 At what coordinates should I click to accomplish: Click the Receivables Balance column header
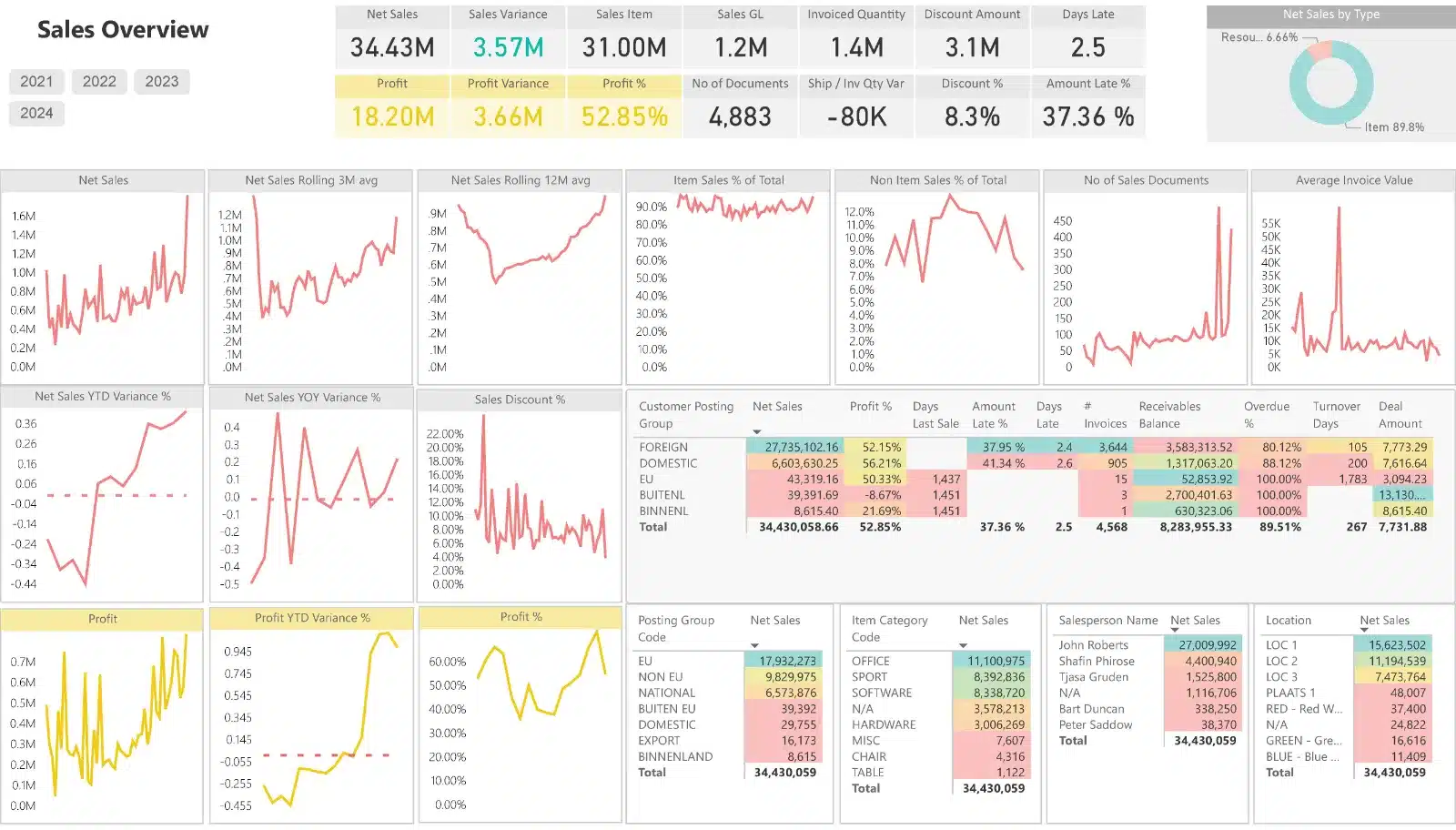[1168, 415]
